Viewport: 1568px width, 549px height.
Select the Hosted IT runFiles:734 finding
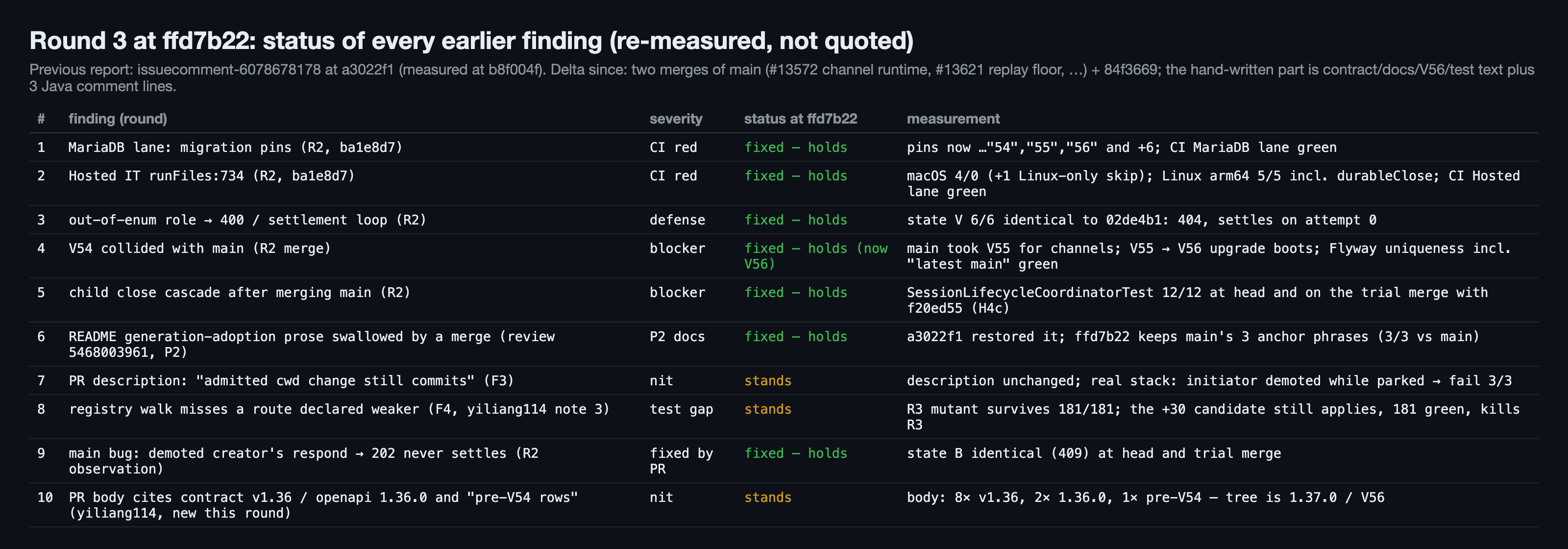point(212,176)
